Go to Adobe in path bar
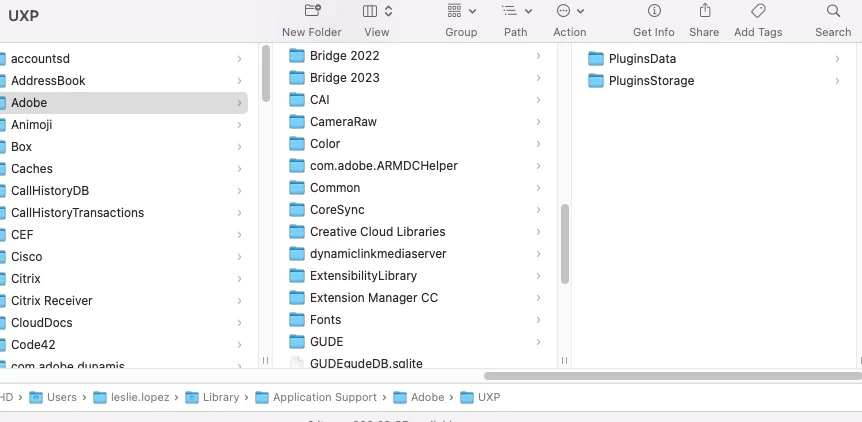 point(419,397)
